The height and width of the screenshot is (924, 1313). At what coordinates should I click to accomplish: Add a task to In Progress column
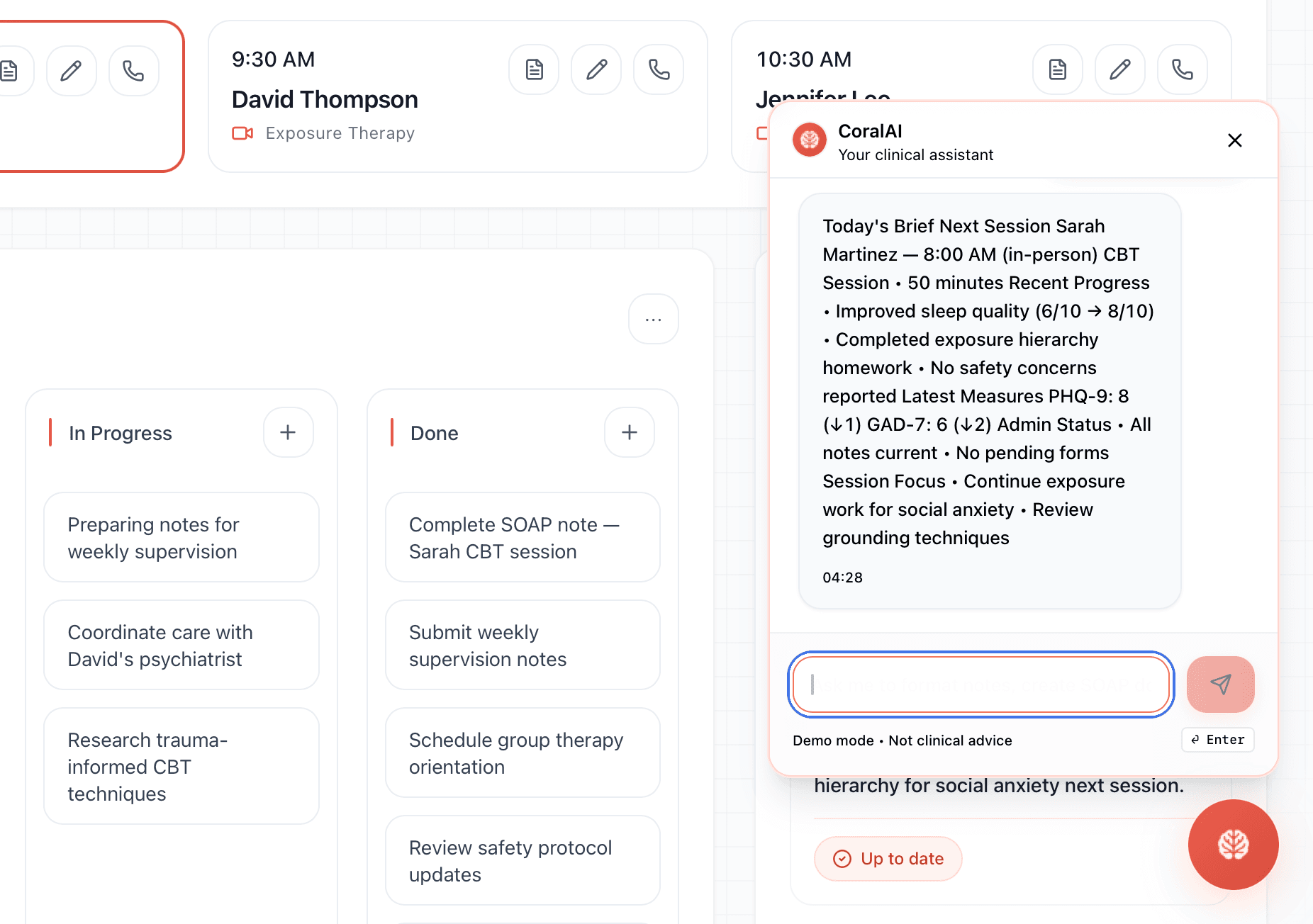pos(288,432)
